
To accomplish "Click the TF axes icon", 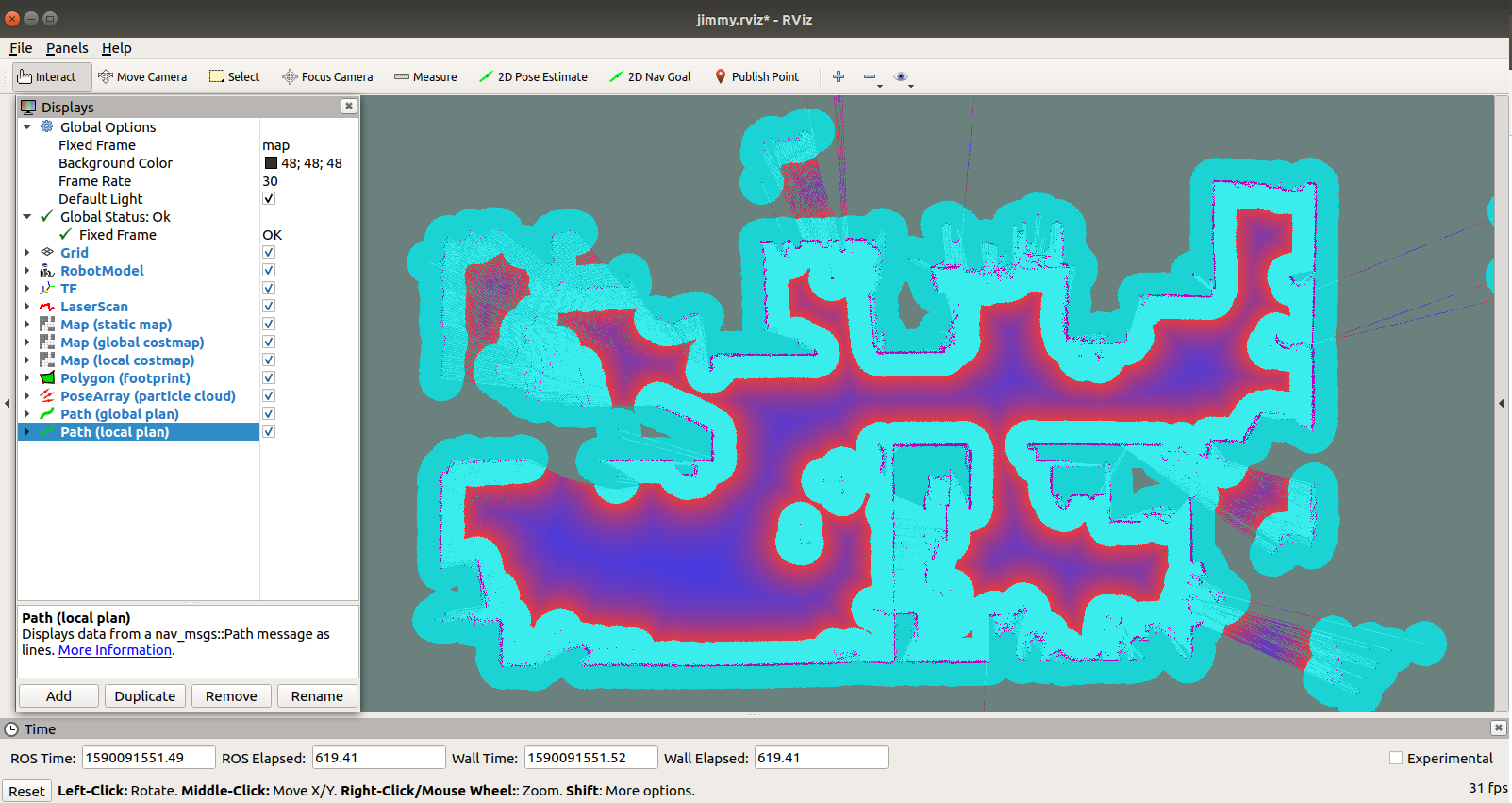I will [x=47, y=288].
